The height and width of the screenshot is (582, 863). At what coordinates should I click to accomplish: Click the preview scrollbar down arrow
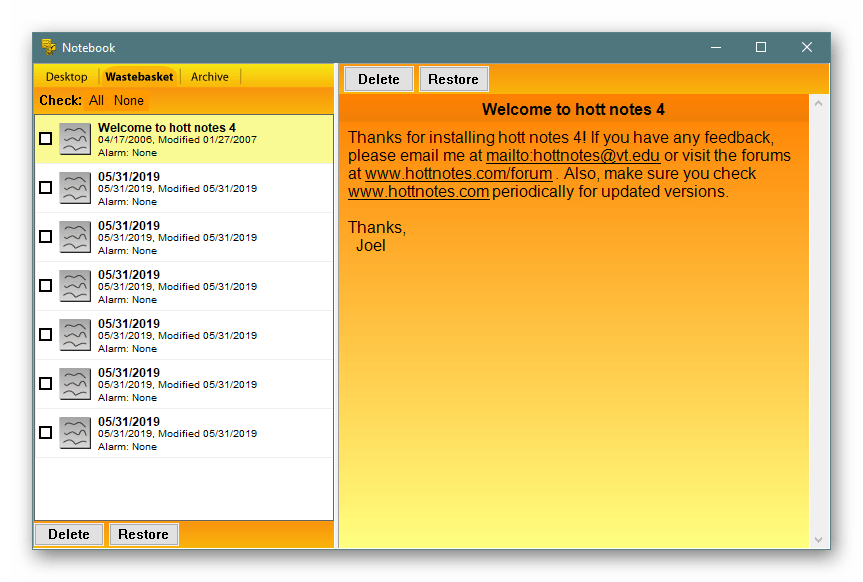coord(820,540)
